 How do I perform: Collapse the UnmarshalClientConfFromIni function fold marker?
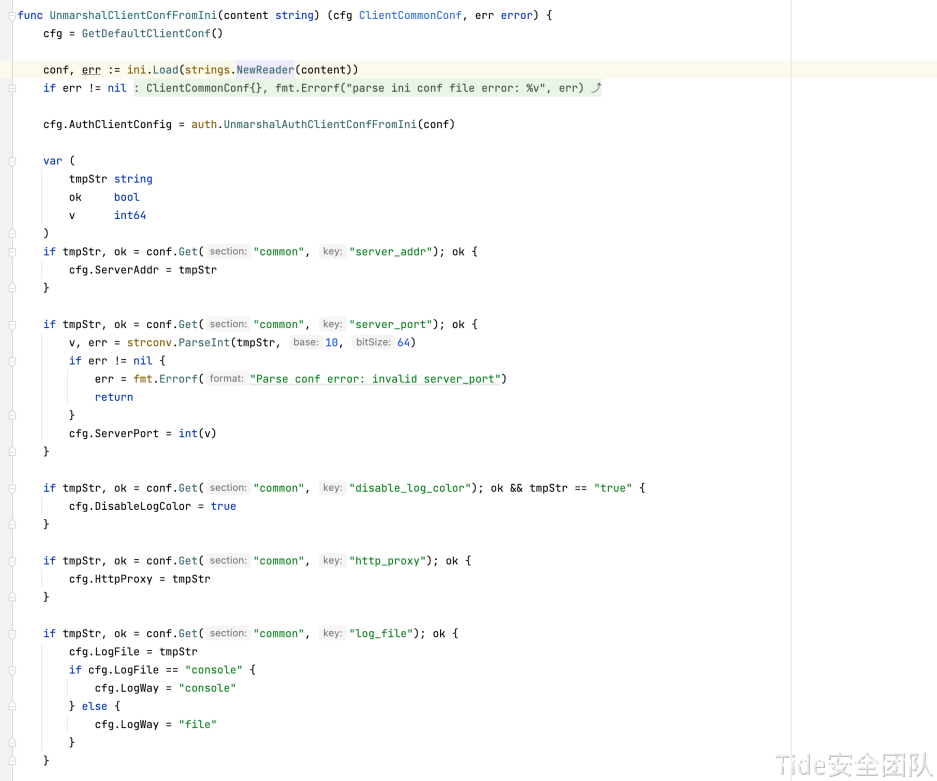[x=12, y=16]
